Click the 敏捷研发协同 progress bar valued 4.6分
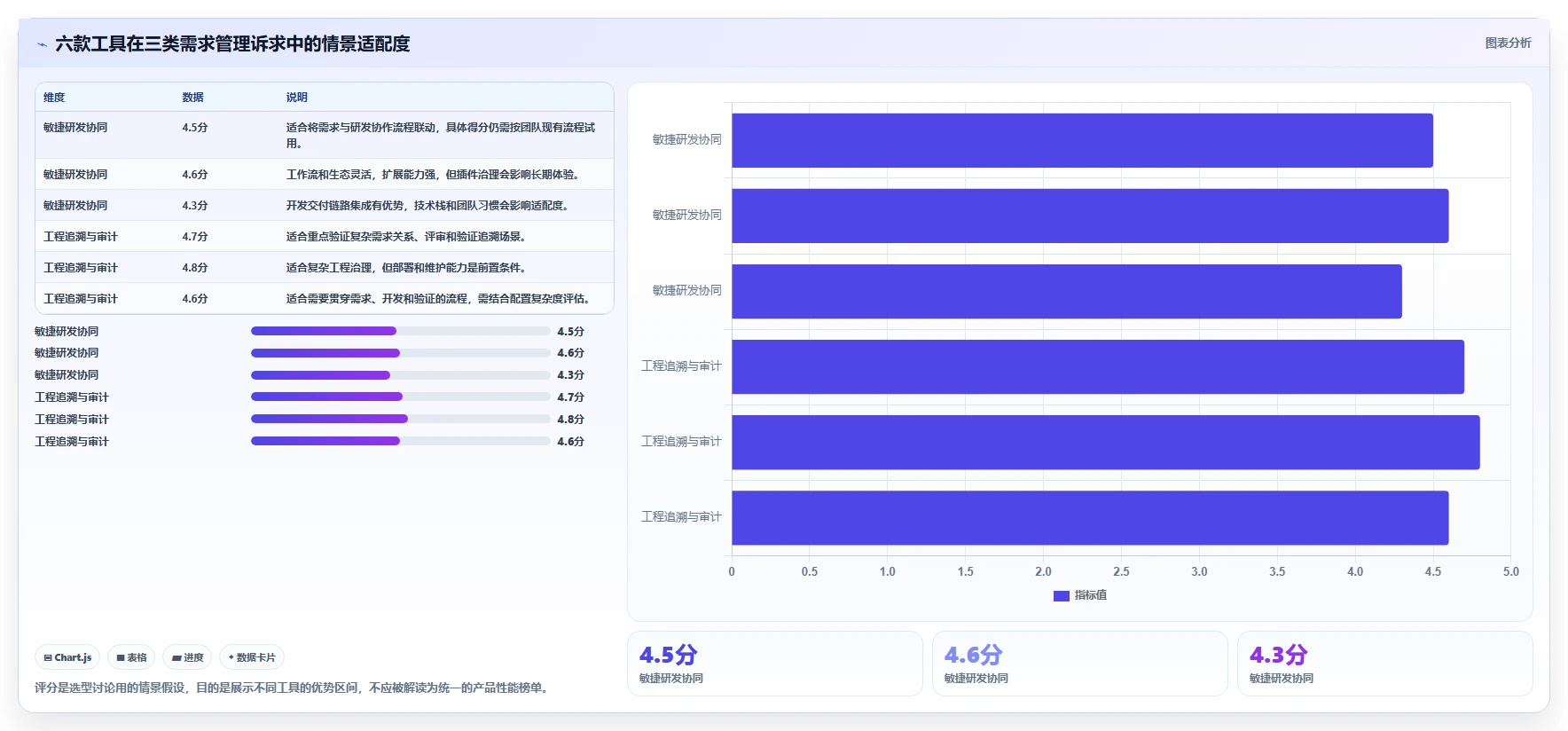The image size is (1568, 731). [x=400, y=353]
